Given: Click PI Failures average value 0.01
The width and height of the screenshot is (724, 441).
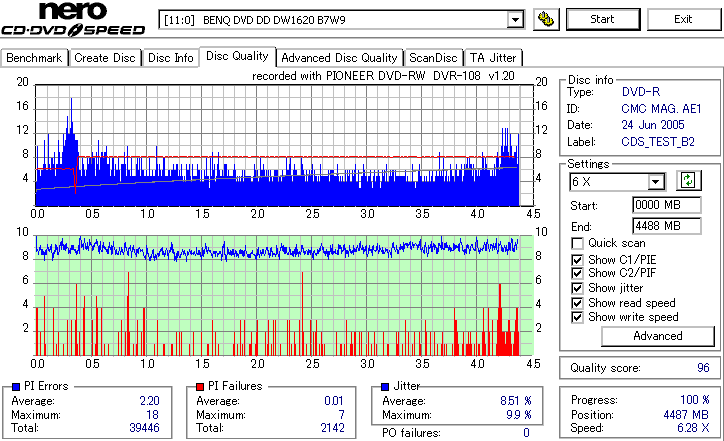Looking at the screenshot, I should point(334,401).
